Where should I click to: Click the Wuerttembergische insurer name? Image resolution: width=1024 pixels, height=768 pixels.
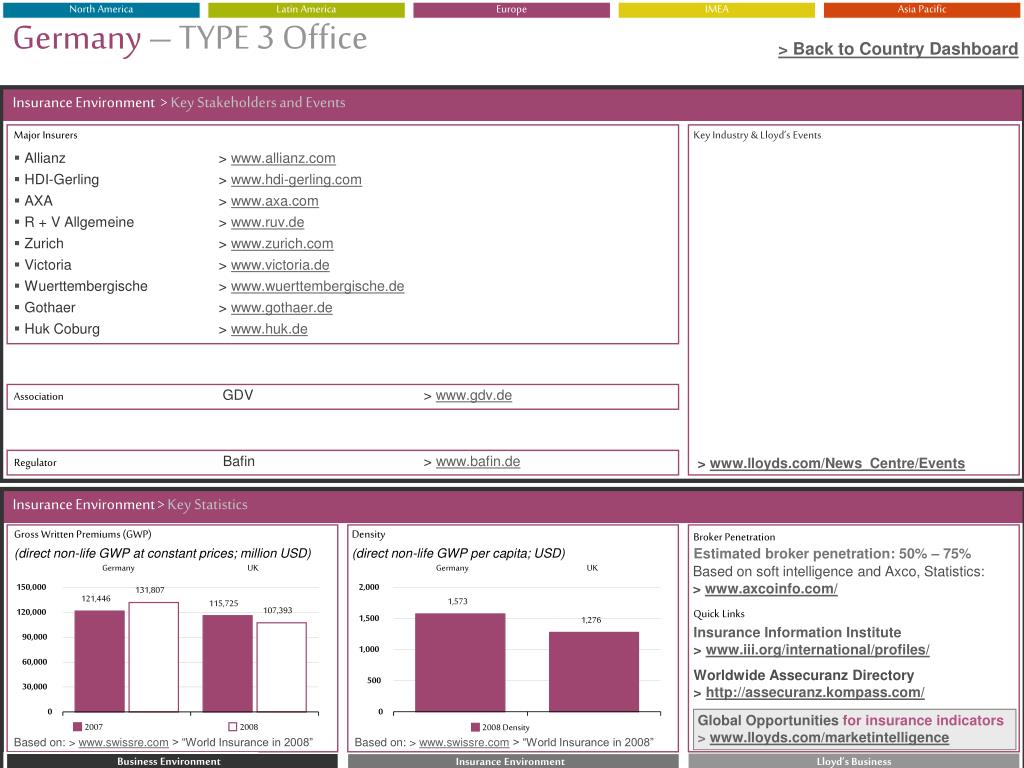click(86, 286)
